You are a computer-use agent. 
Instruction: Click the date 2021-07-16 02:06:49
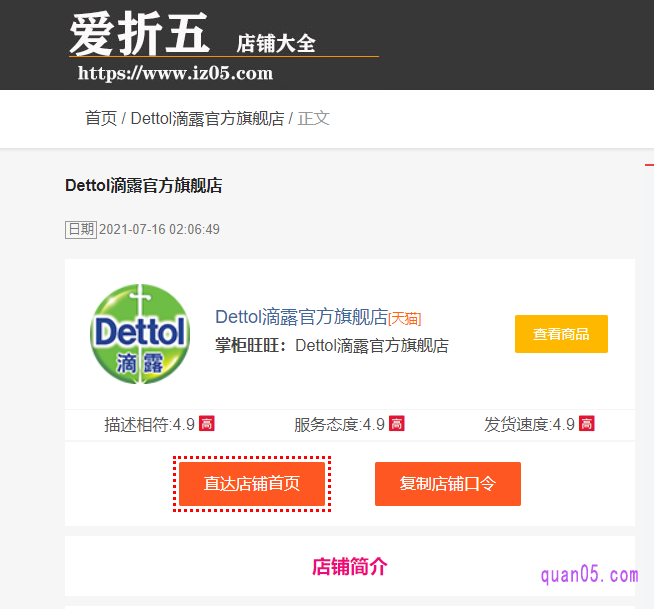159,229
